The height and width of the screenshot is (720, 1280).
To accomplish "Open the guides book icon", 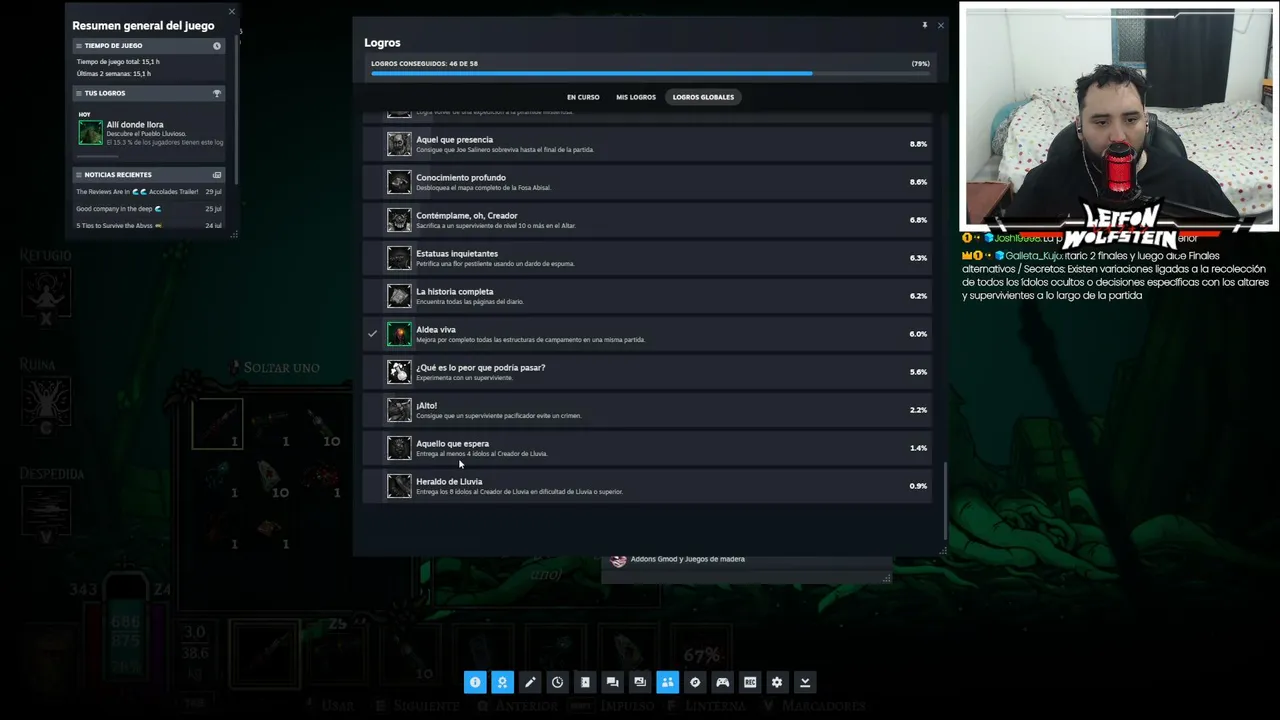I will 585,682.
